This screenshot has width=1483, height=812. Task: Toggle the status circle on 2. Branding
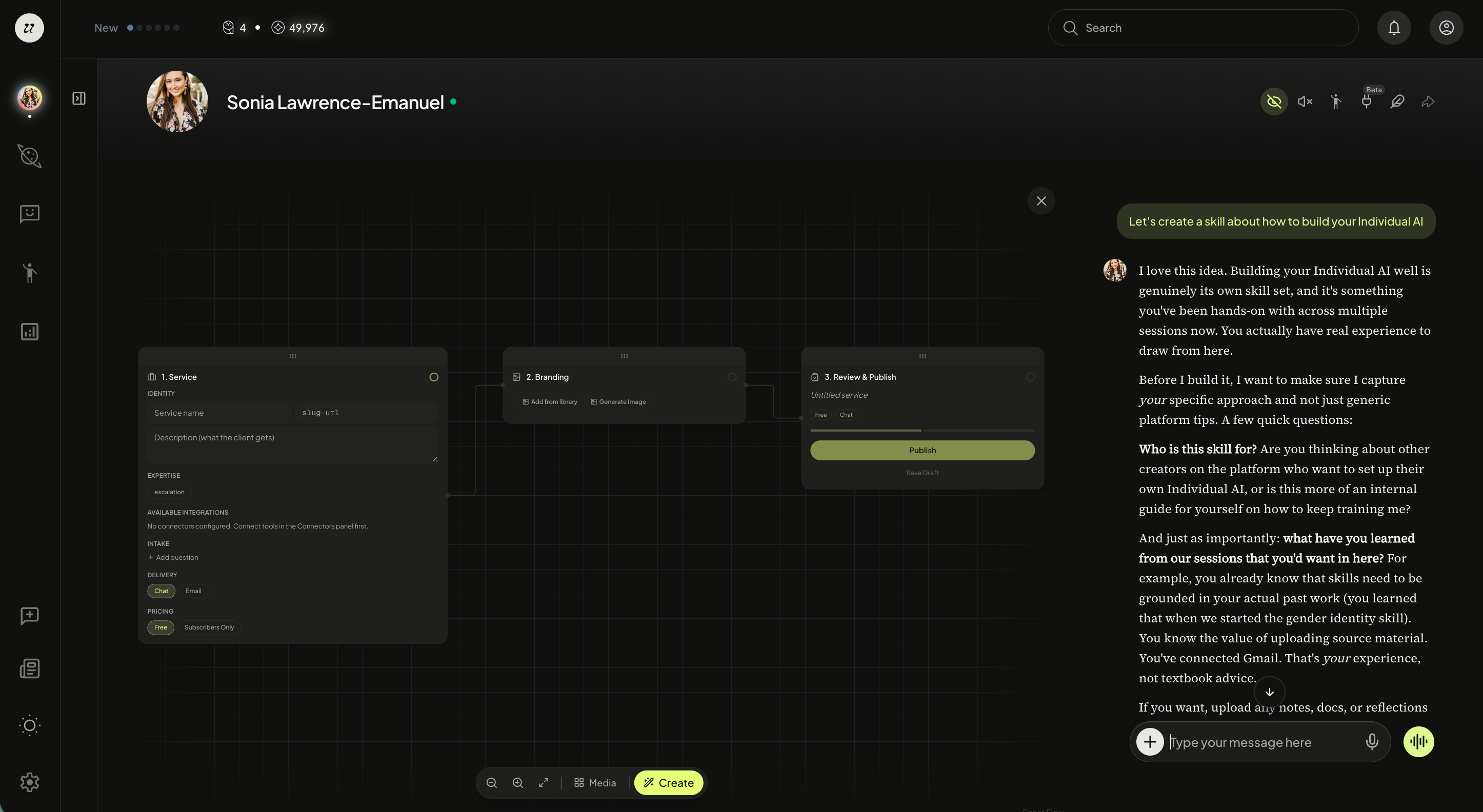pos(732,377)
